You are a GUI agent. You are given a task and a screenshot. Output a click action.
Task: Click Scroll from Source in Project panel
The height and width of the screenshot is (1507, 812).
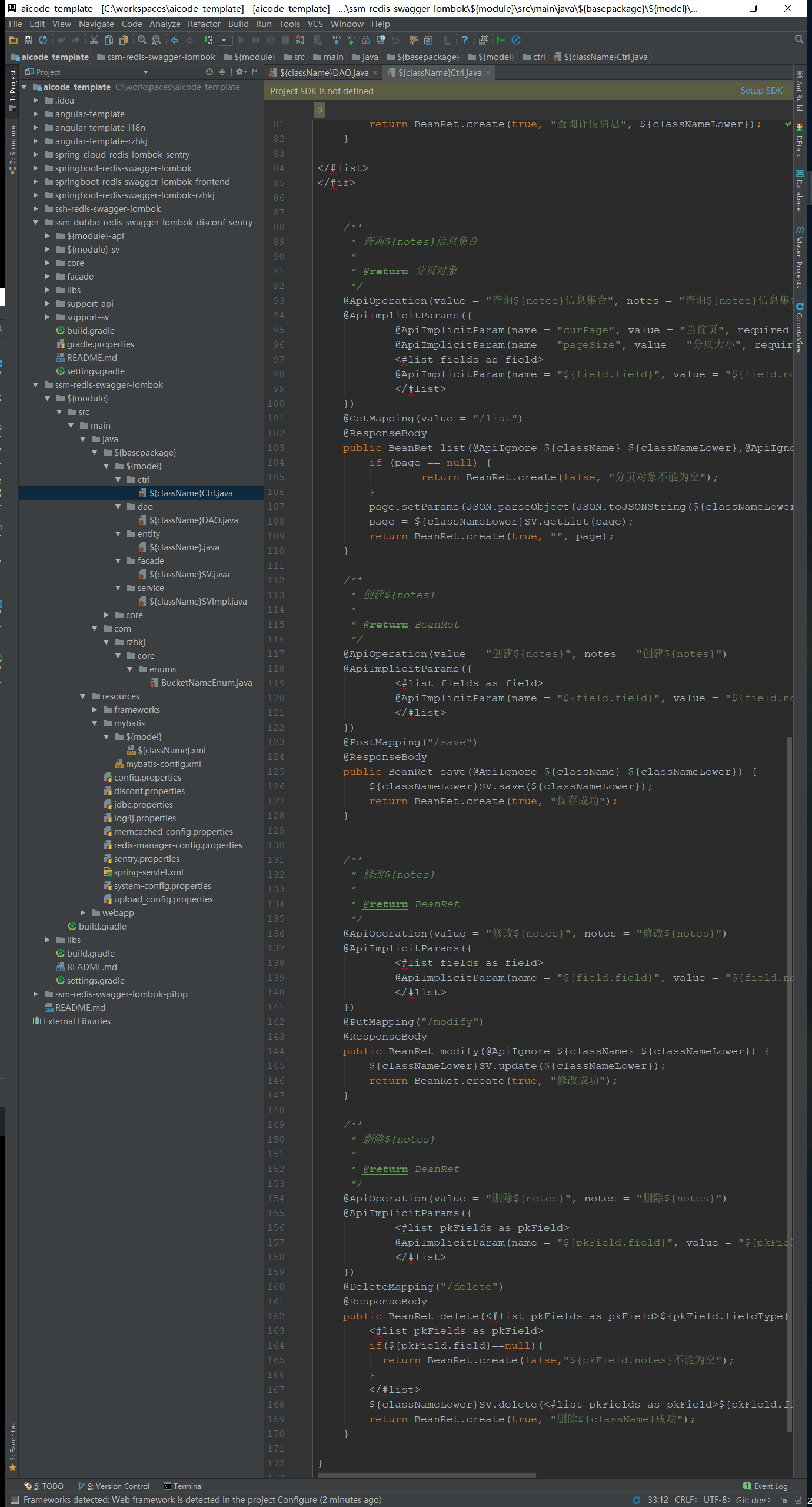tap(209, 72)
